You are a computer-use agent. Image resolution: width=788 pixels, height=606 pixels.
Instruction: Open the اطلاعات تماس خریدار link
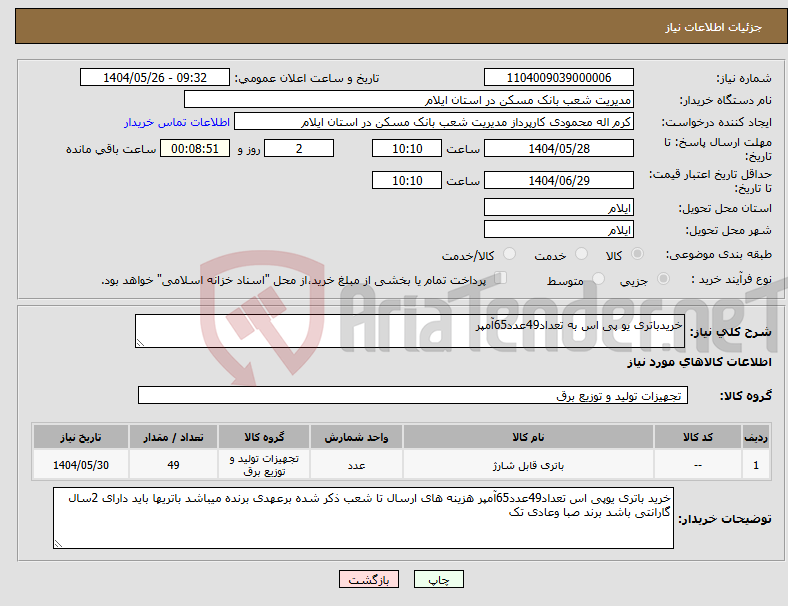click(177, 122)
